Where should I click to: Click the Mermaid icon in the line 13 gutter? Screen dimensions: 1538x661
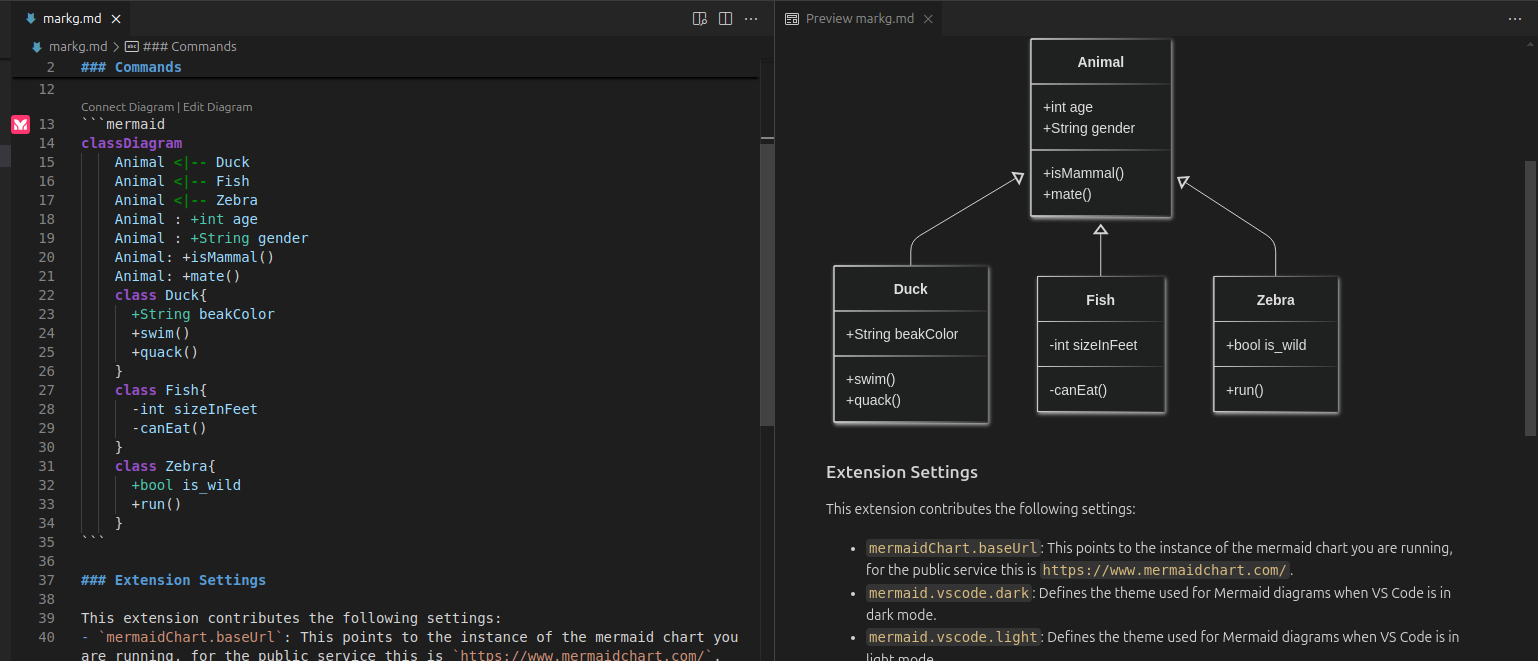pos(20,124)
